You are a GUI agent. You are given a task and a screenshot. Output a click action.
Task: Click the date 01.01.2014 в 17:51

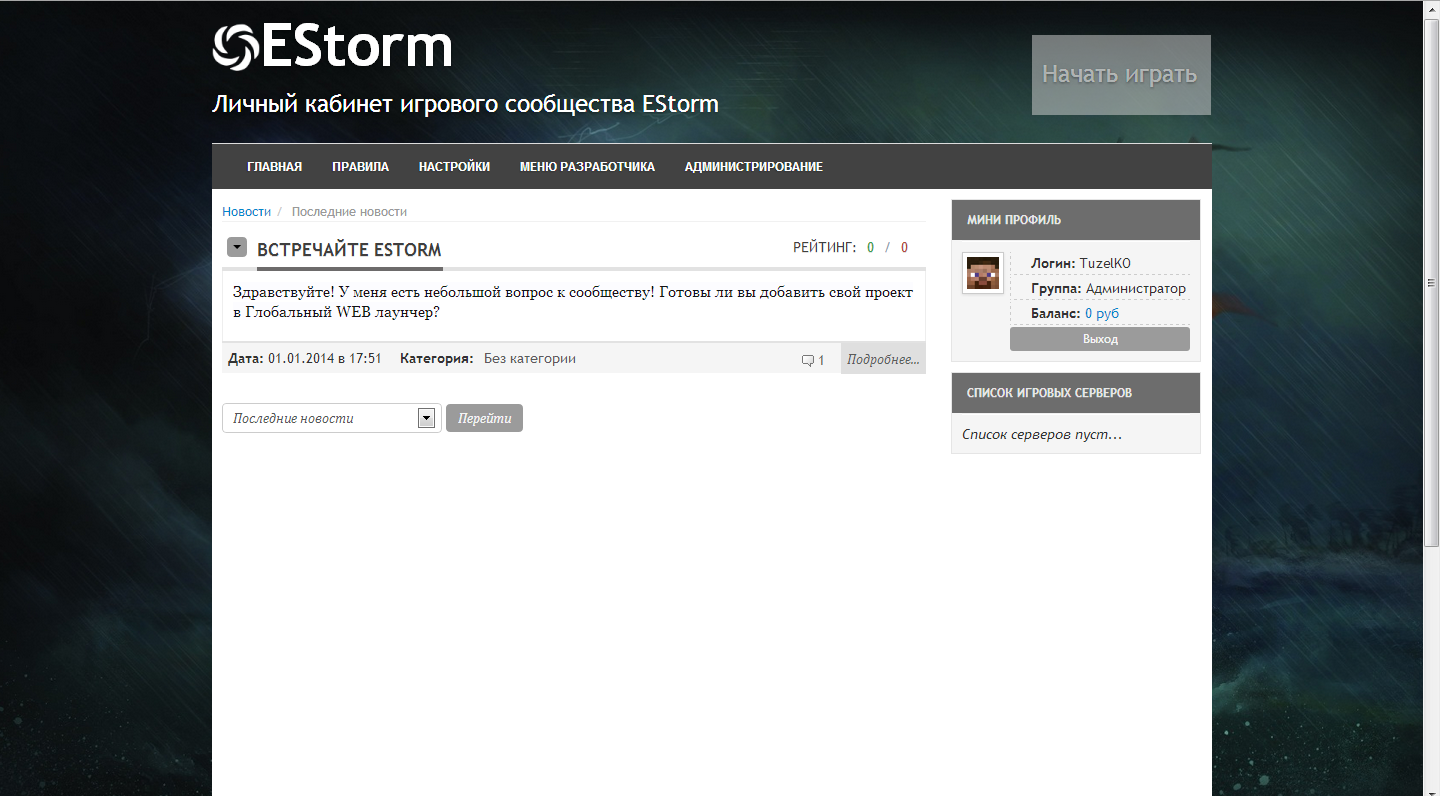pos(325,359)
